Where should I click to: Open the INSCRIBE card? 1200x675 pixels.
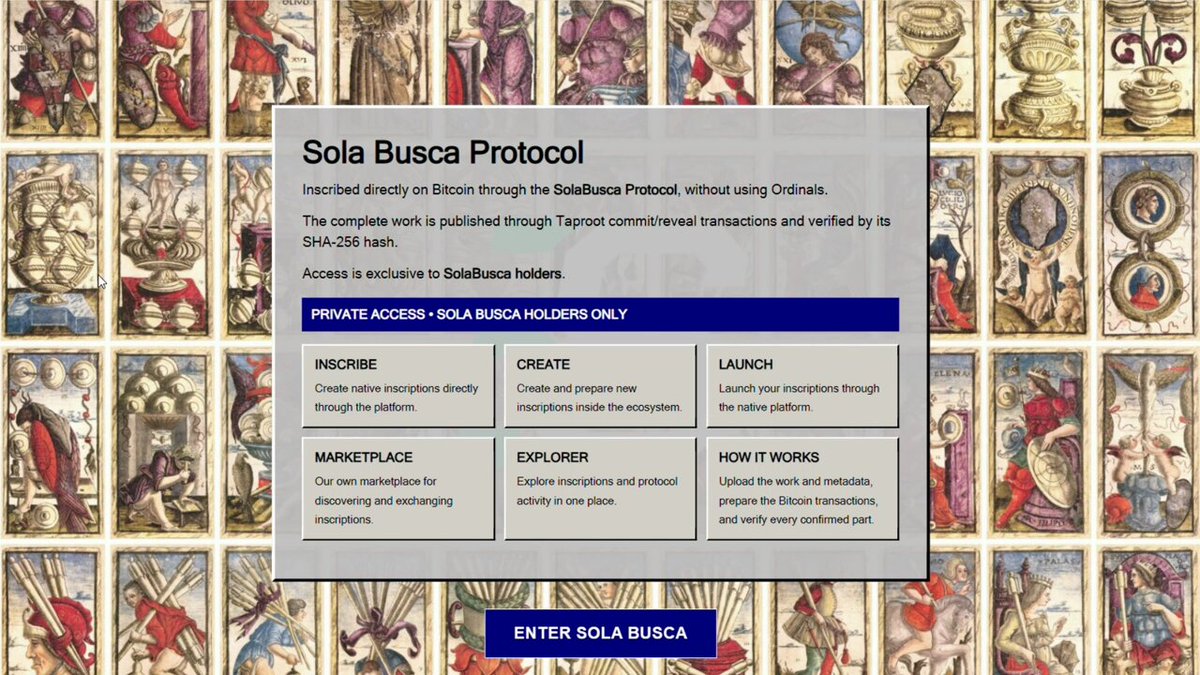398,386
